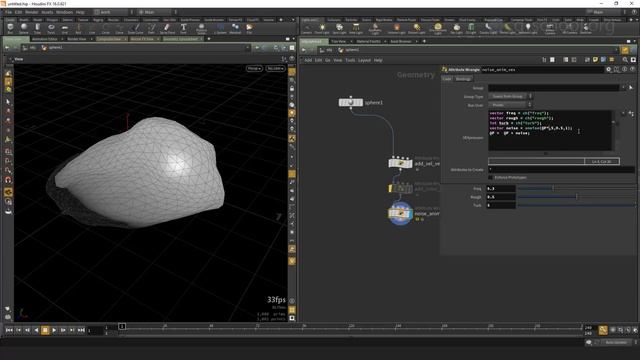Add an Area Light from shelf
This screenshot has width=640, height=360.
click(x=356, y=29)
